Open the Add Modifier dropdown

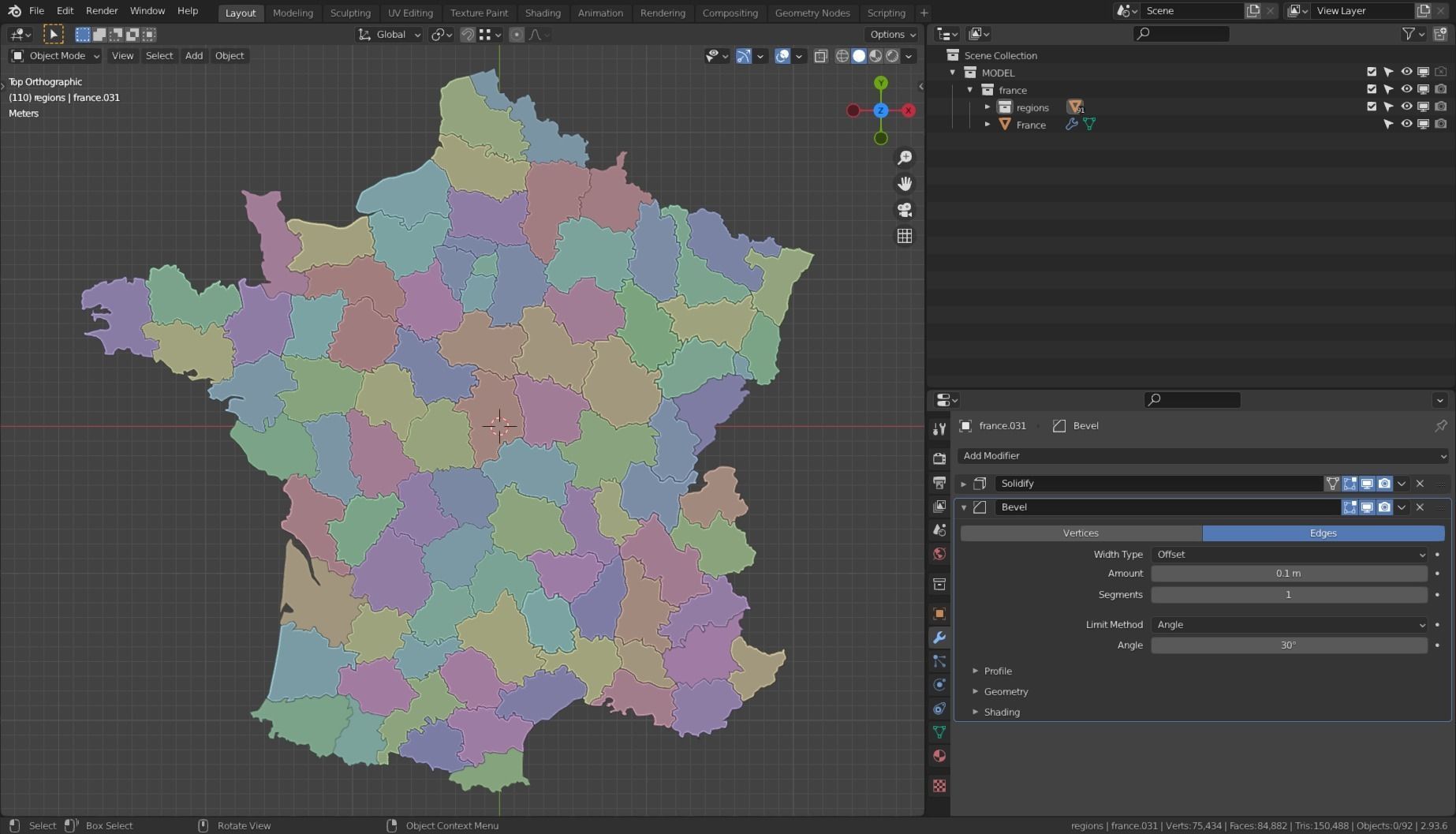pyautogui.click(x=1203, y=456)
